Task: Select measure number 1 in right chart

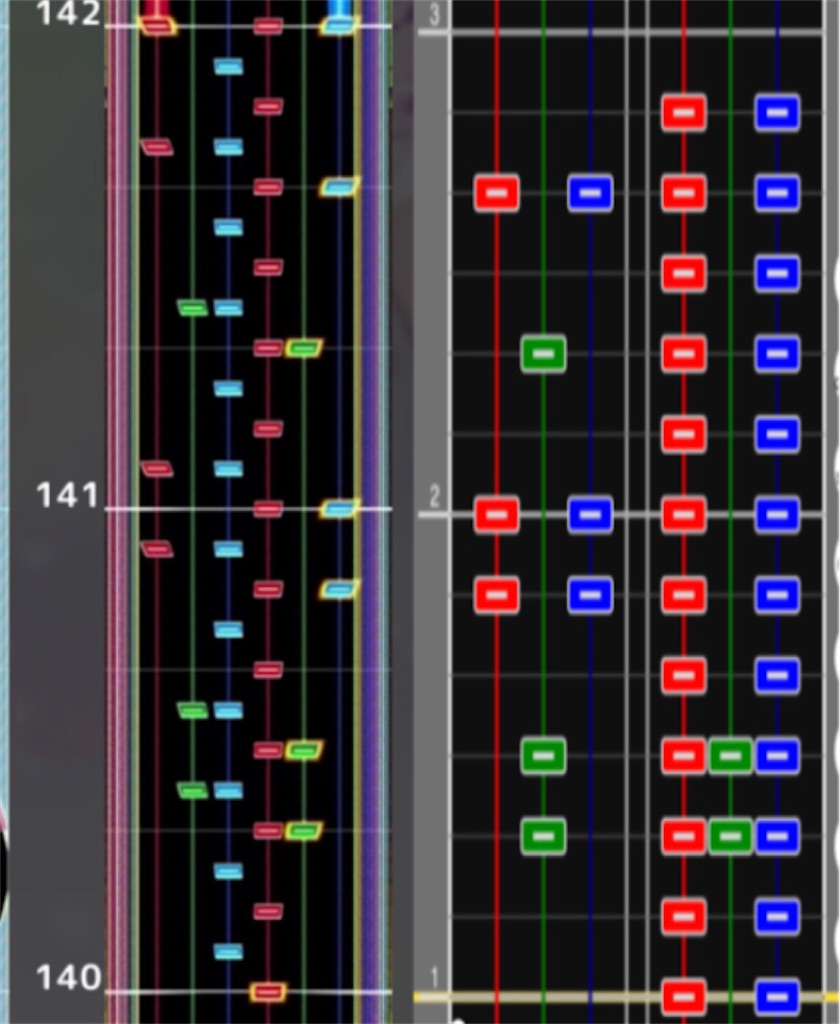Action: click(434, 978)
